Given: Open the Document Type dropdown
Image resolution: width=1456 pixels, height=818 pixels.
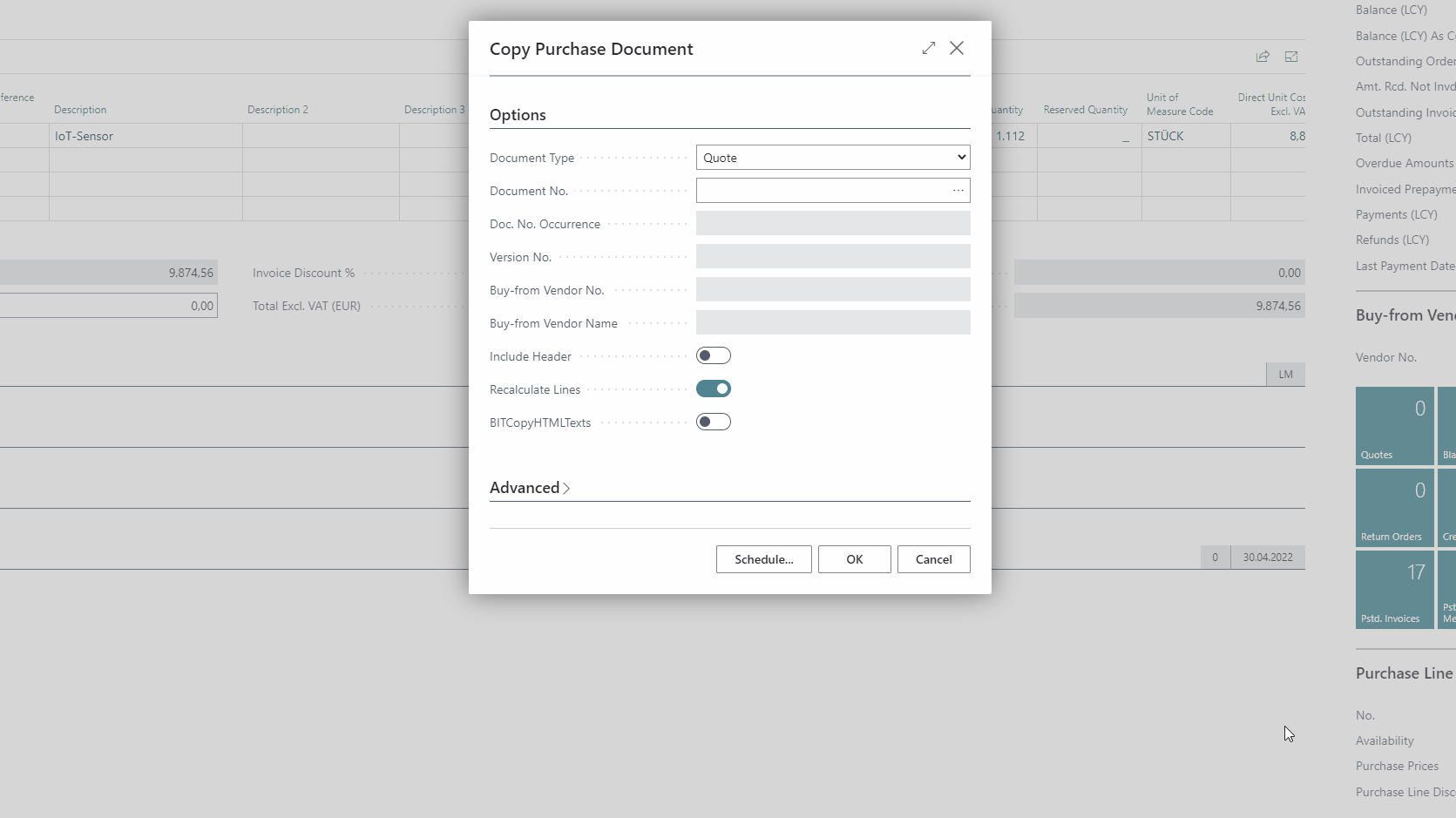Looking at the screenshot, I should tap(832, 158).
